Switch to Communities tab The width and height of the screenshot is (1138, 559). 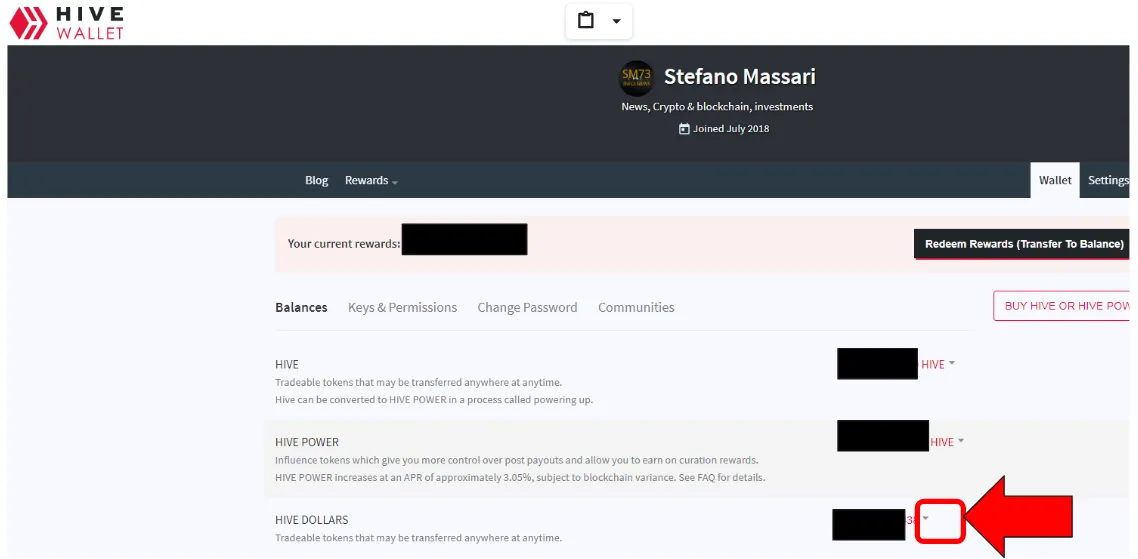(x=636, y=307)
